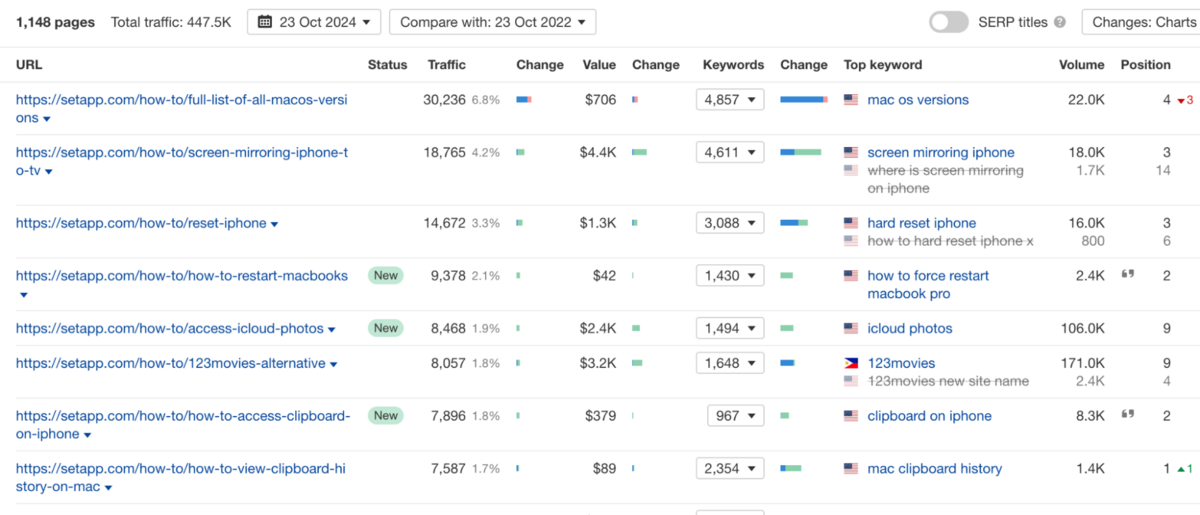Click the keywords change bar for macos-versions row
This screenshot has height=515, width=1200.
point(803,100)
